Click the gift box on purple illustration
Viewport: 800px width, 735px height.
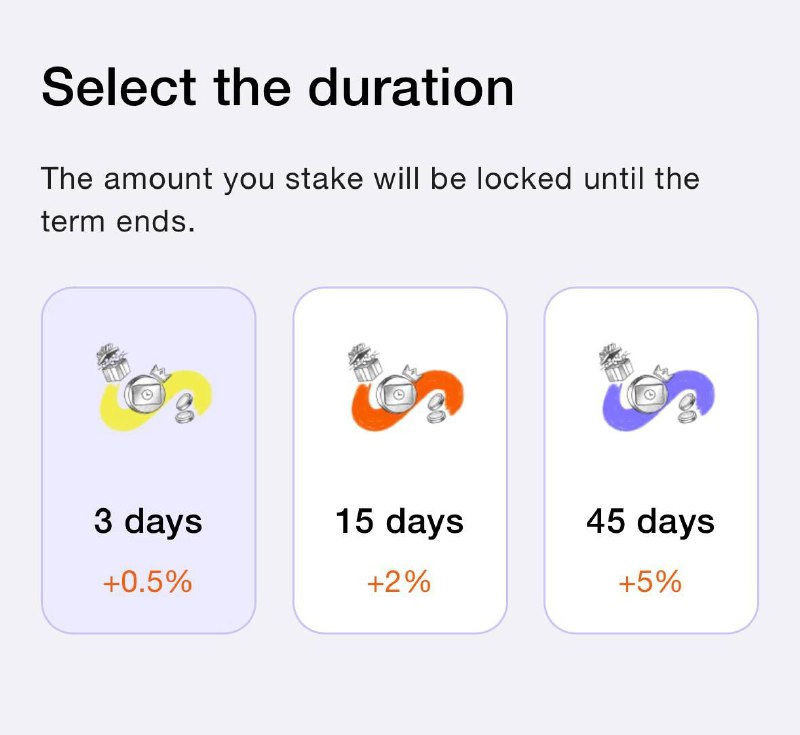pyautogui.click(x=615, y=363)
